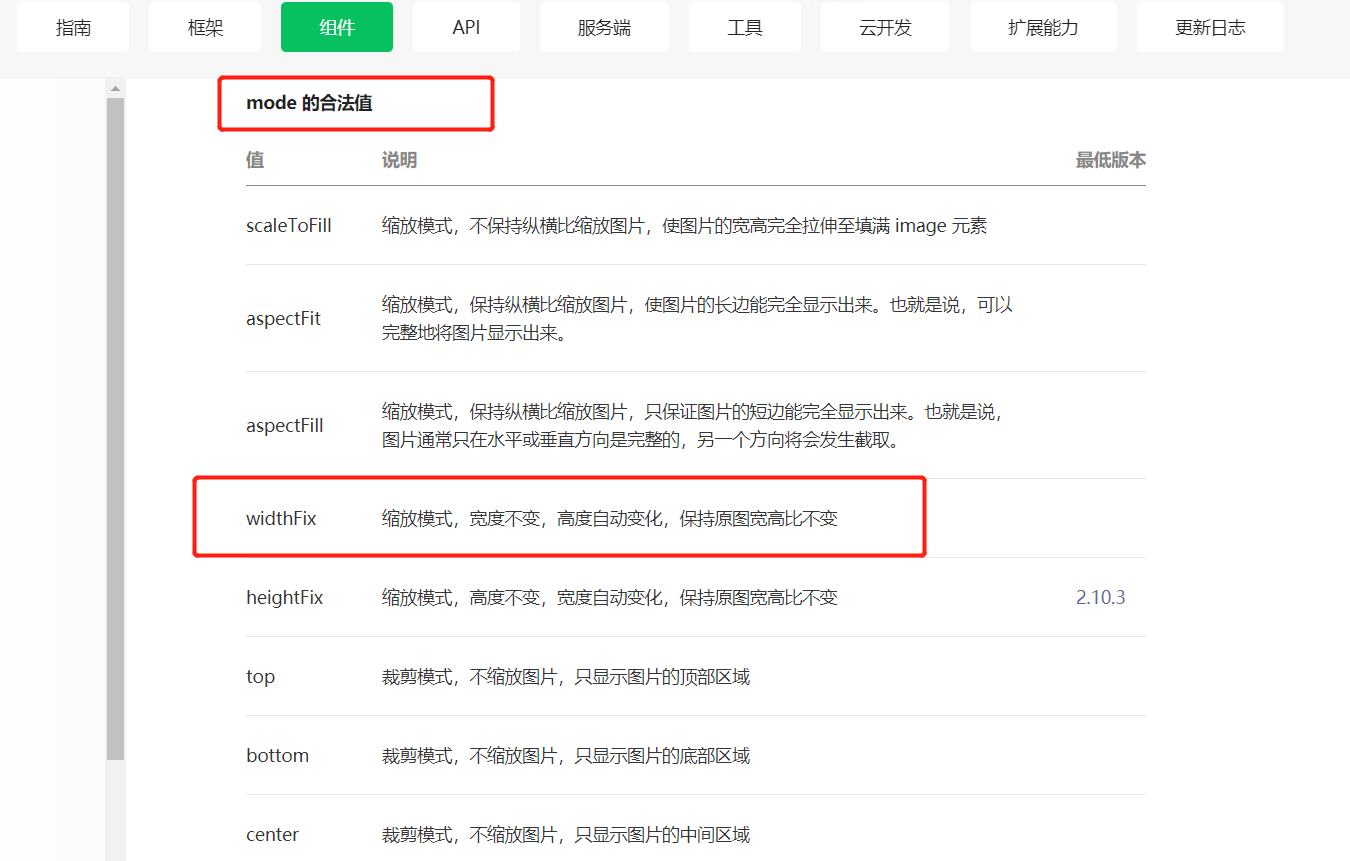Click the widthFix description text
Image resolution: width=1350 pixels, height=861 pixels.
click(x=610, y=519)
